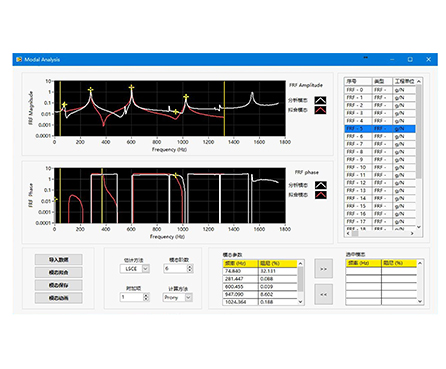Click the red curve legend icon for FRF phase
The height and width of the screenshot is (369, 446).
(x=321, y=195)
